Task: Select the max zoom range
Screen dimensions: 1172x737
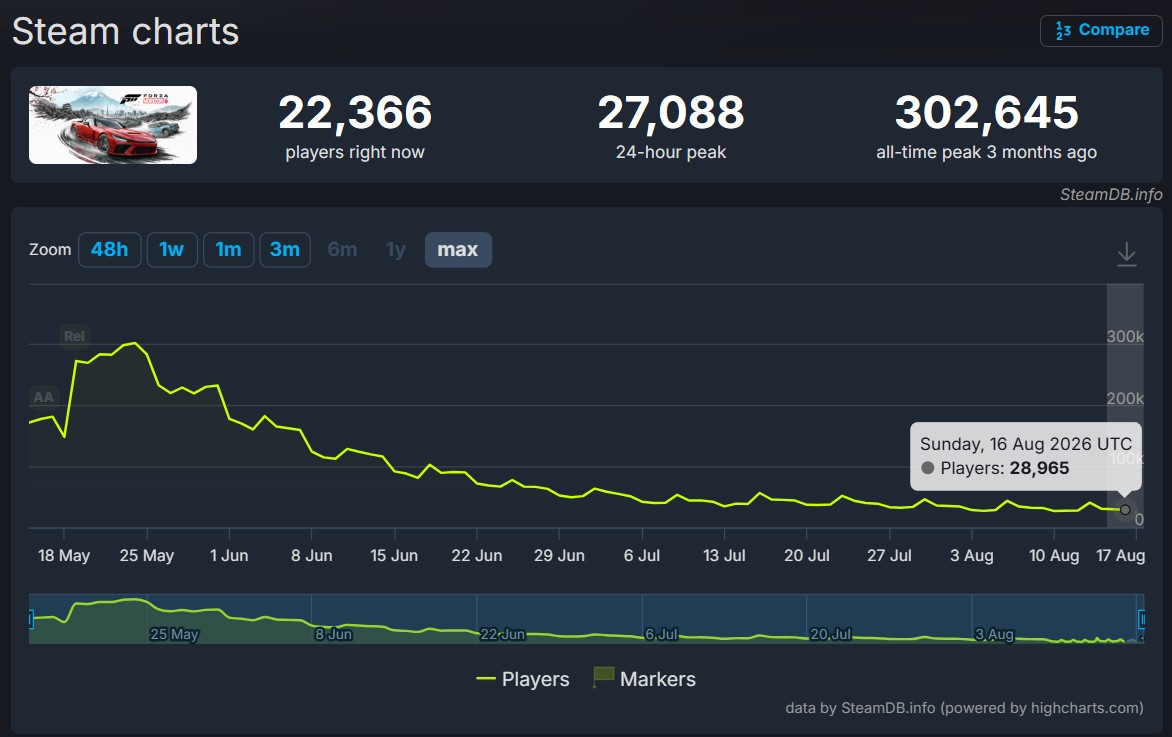Action: pyautogui.click(x=458, y=250)
